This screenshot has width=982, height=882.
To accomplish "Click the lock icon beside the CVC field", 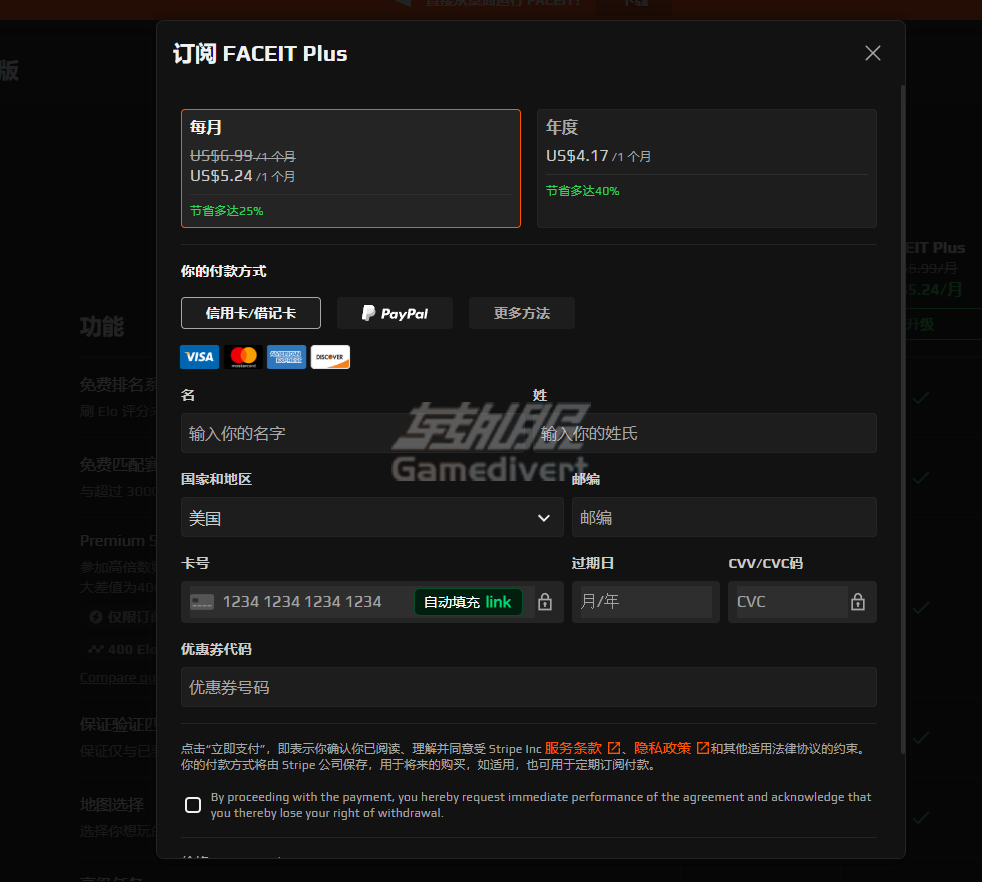I will click(x=857, y=602).
